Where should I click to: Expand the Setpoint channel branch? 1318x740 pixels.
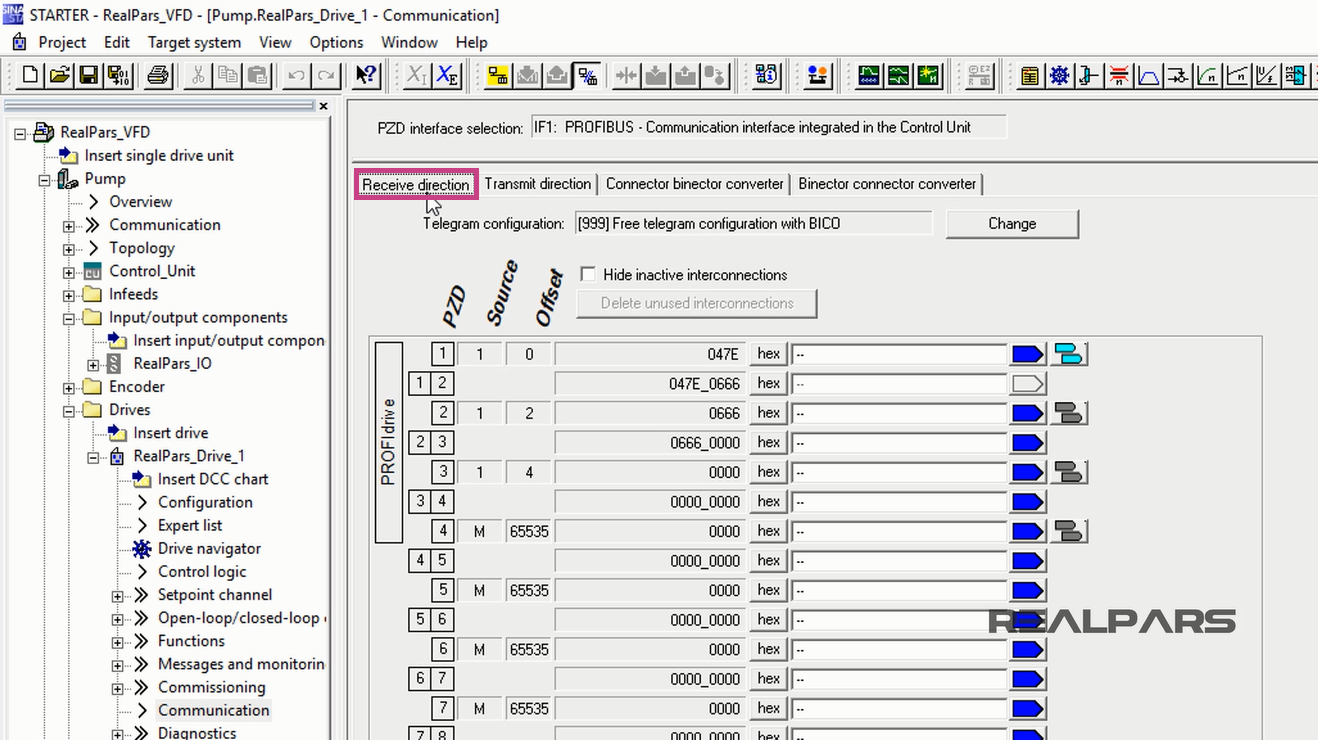point(117,594)
